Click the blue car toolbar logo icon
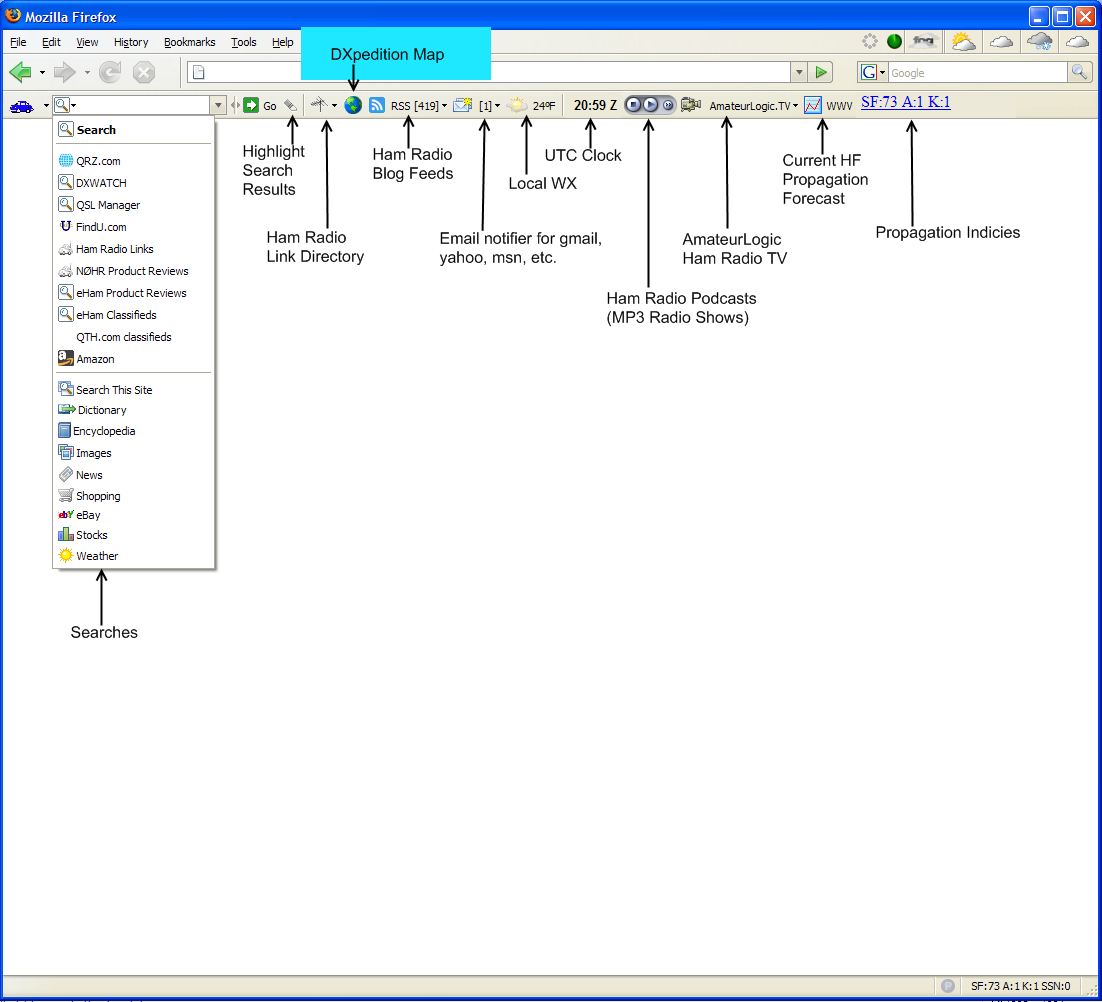 22,106
